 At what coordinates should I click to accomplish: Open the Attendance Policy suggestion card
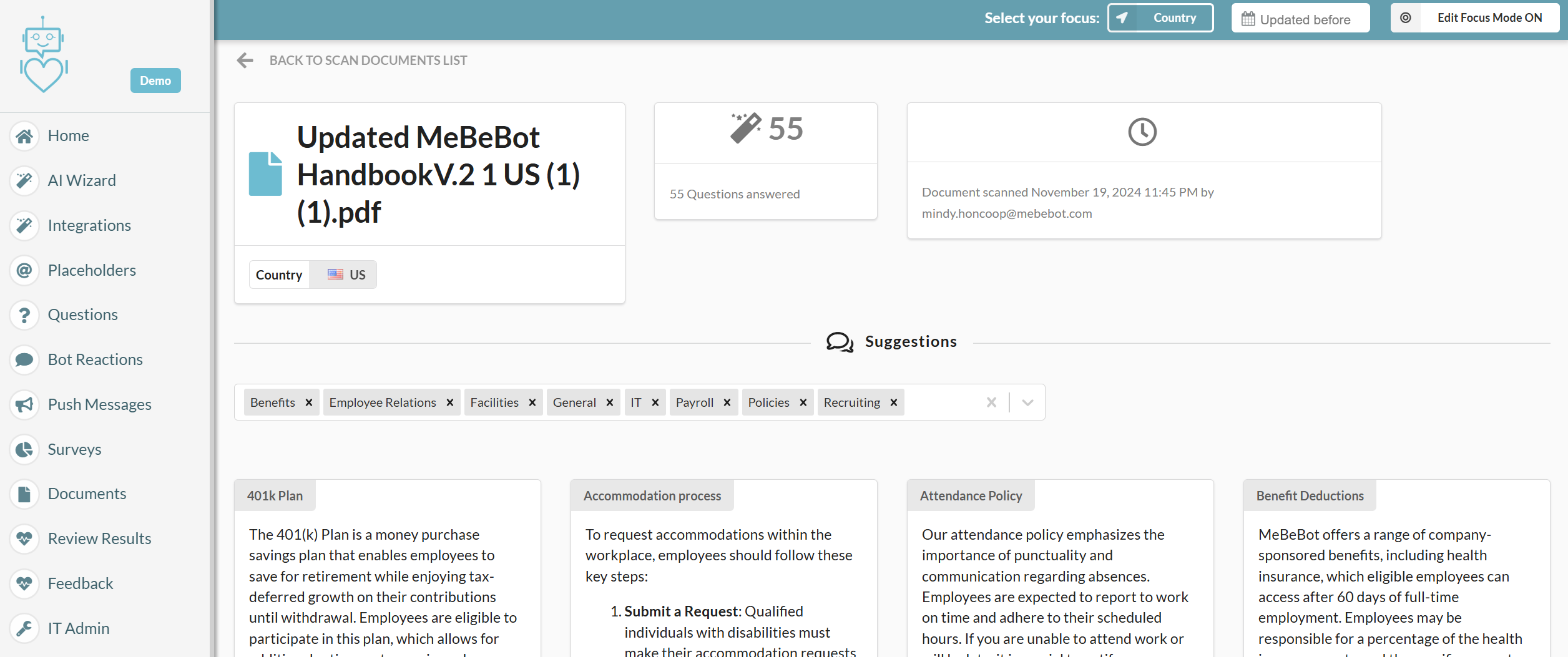(x=1061, y=568)
